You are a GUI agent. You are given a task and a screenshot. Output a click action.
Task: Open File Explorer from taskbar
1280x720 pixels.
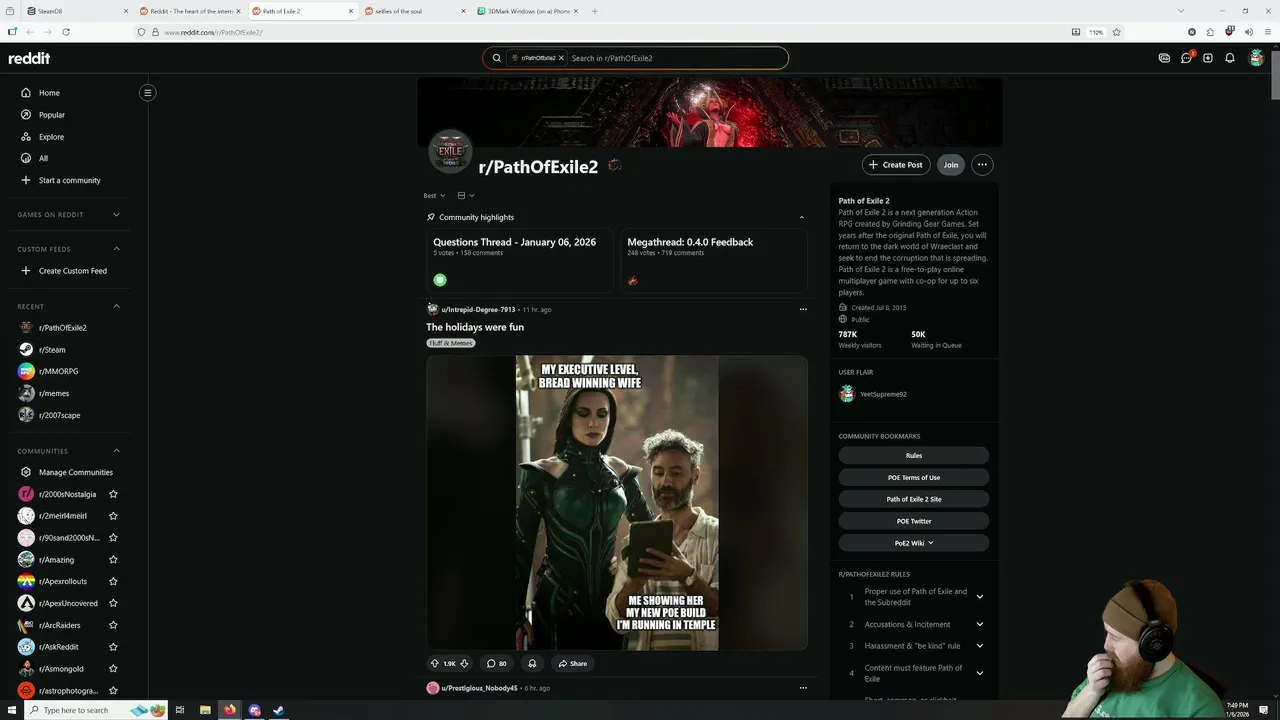tap(205, 710)
